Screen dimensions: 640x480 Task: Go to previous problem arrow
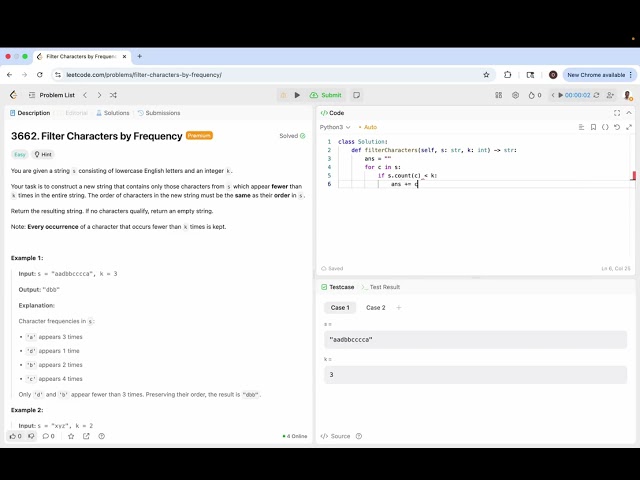pos(85,95)
